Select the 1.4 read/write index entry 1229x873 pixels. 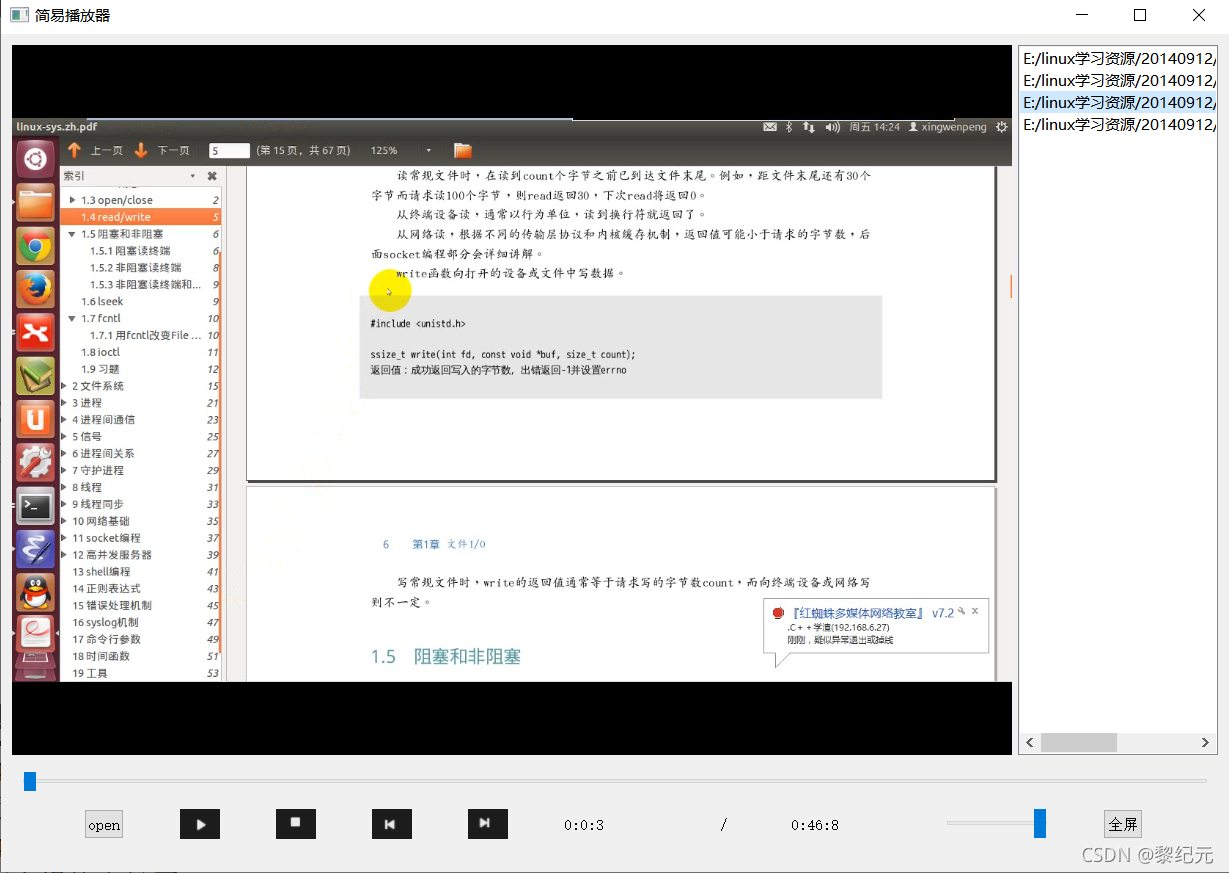pyautogui.click(x=140, y=217)
